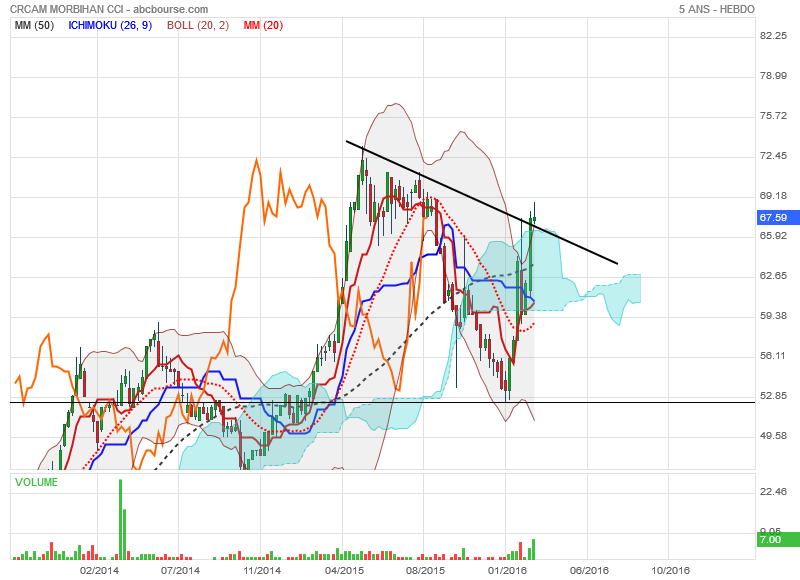Viewport: 800px width, 580px height.
Task: Click the 01/2016 date axis label
Action: (507, 570)
